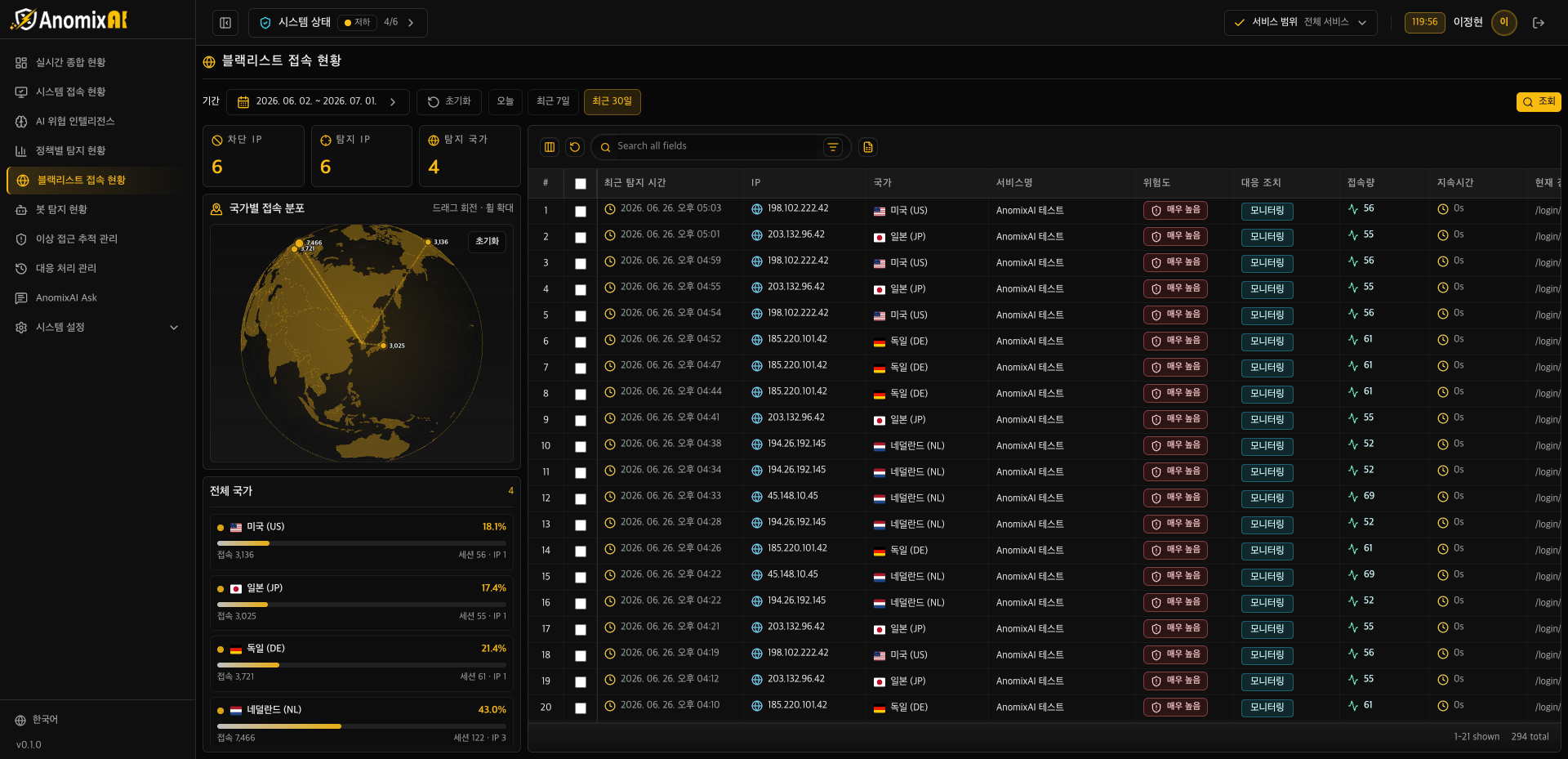The width and height of the screenshot is (1568, 759).
Task: Click the 조회 search button
Action: coord(1539,102)
